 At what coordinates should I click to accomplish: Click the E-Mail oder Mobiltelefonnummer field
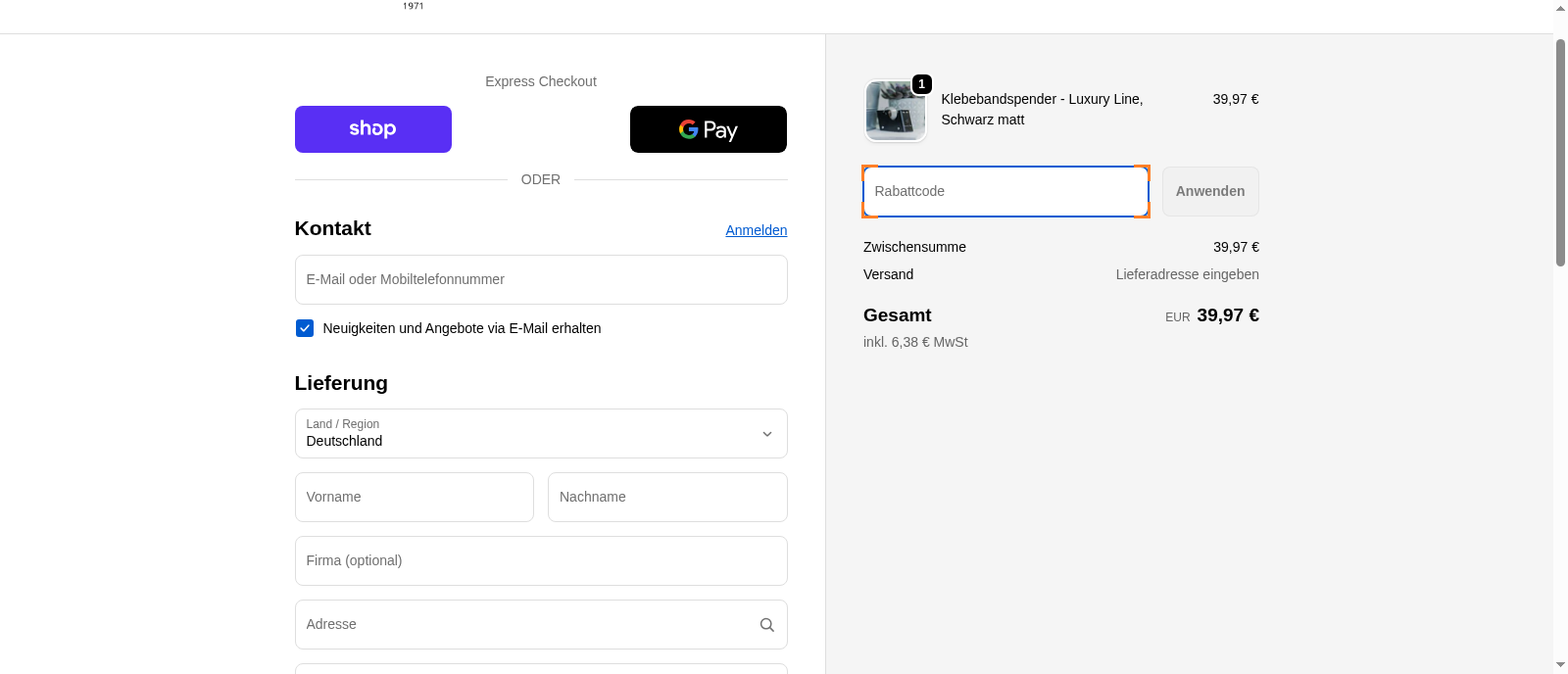coord(541,280)
